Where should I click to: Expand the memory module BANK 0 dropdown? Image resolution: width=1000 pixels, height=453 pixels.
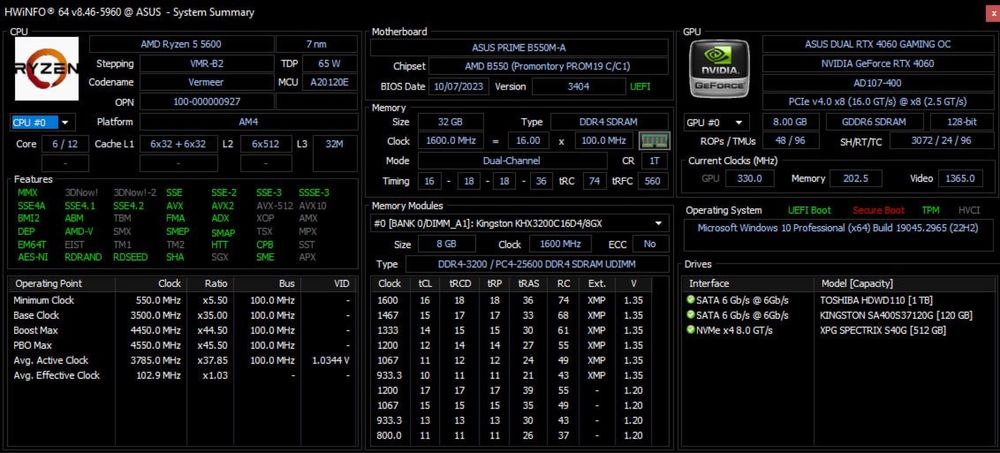pos(519,223)
